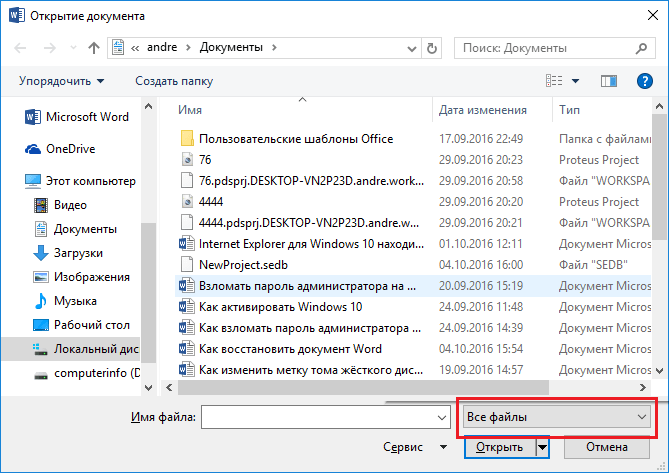
Task: Select file Как активировать Windows 10
Action: tap(280, 307)
